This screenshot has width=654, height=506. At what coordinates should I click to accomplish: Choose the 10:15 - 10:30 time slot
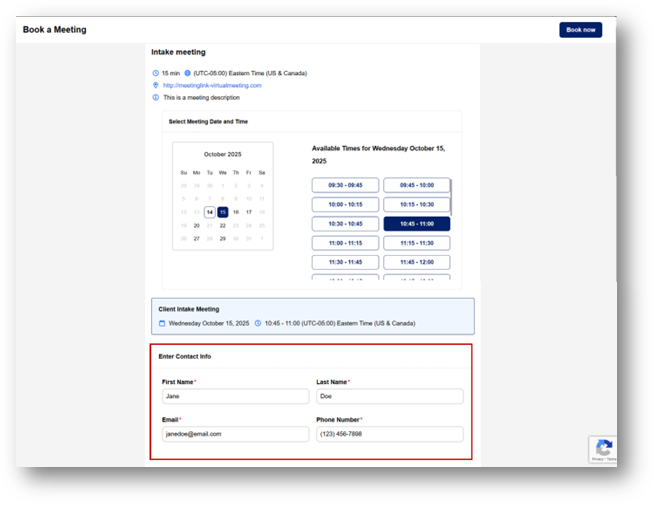point(417,204)
